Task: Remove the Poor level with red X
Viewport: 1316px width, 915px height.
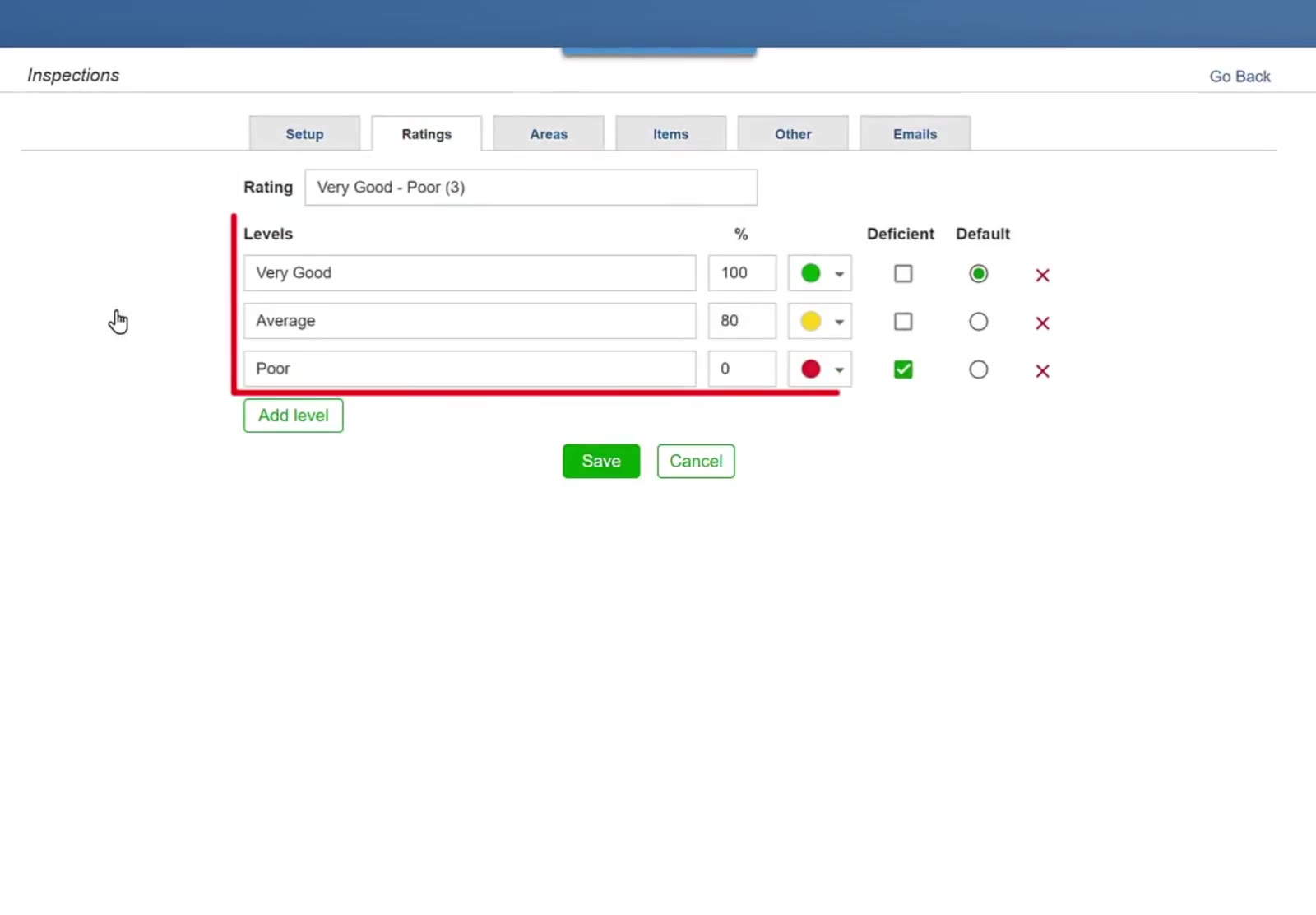Action: click(x=1042, y=370)
